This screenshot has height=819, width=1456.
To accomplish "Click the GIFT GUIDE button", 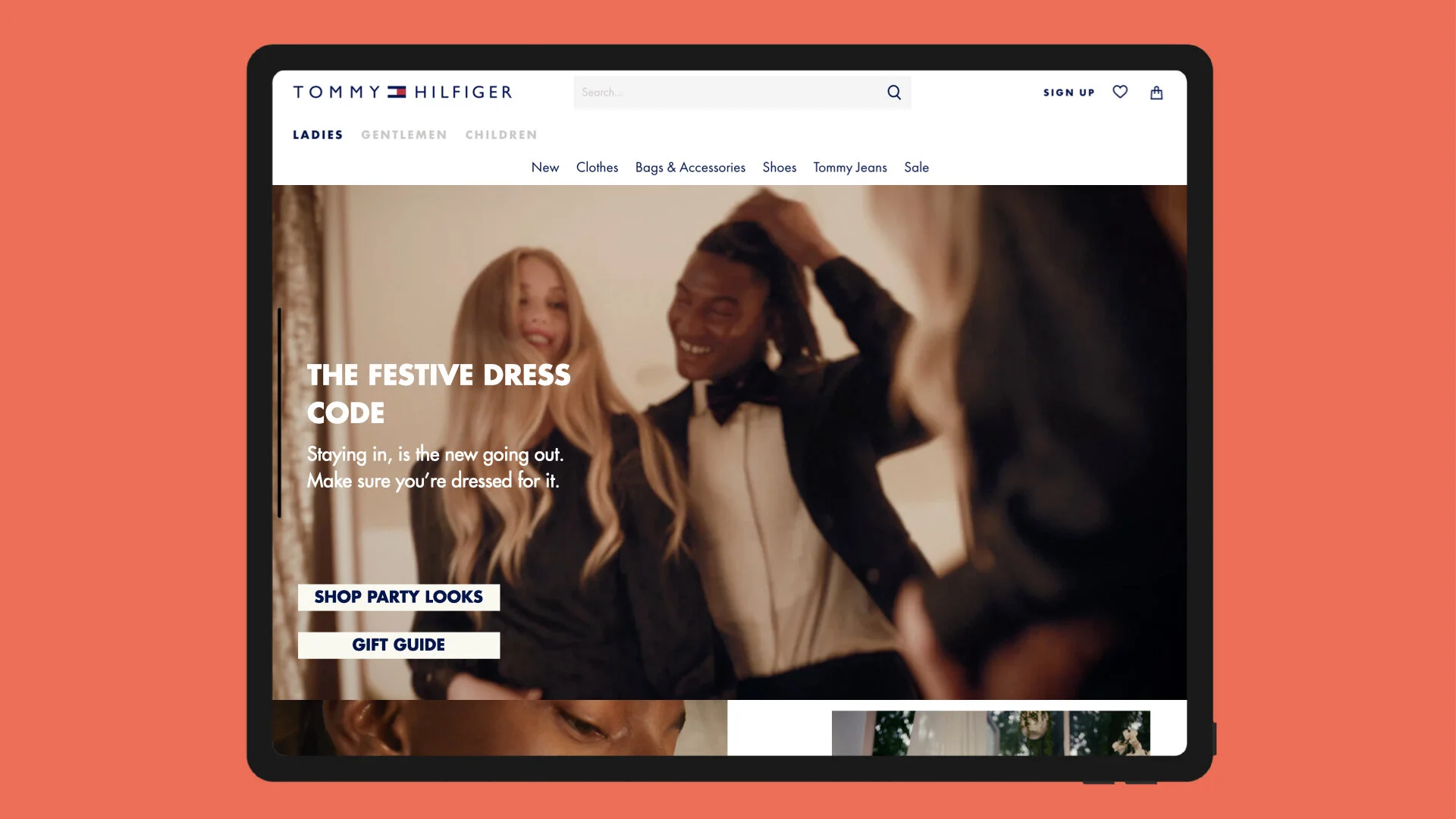I will pos(399,645).
